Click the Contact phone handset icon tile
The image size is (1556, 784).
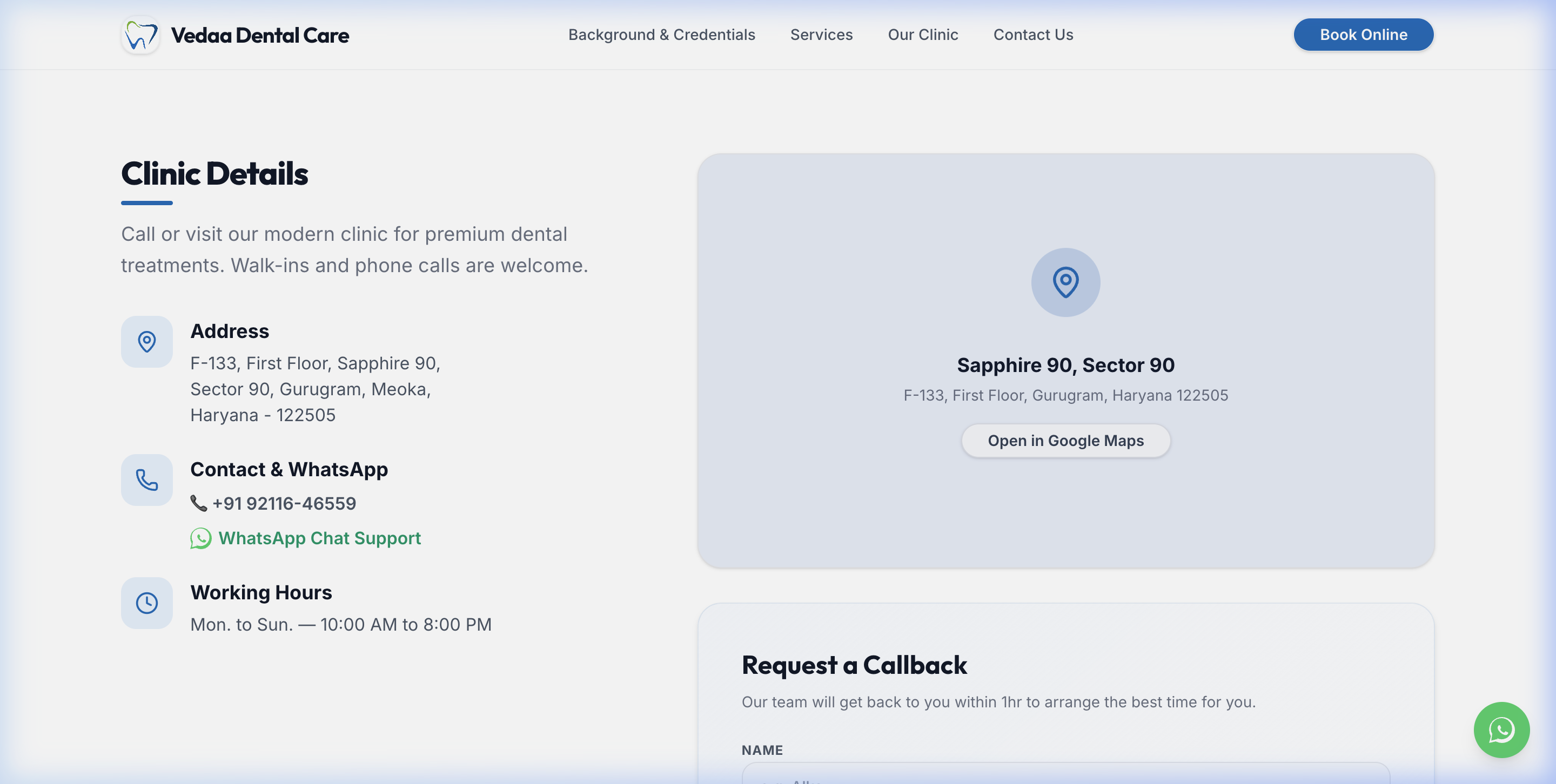[147, 480]
